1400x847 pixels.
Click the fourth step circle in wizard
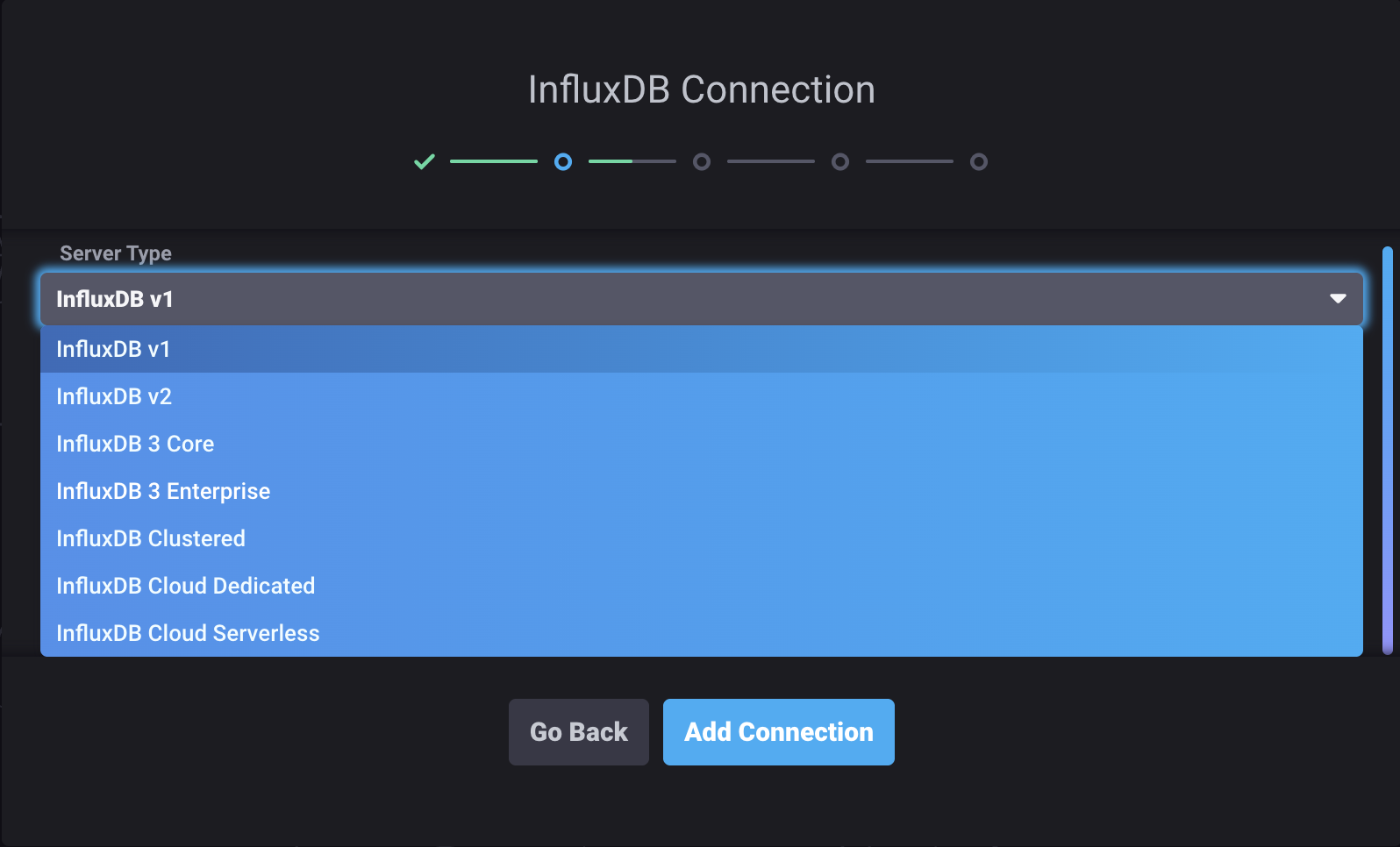(x=840, y=161)
